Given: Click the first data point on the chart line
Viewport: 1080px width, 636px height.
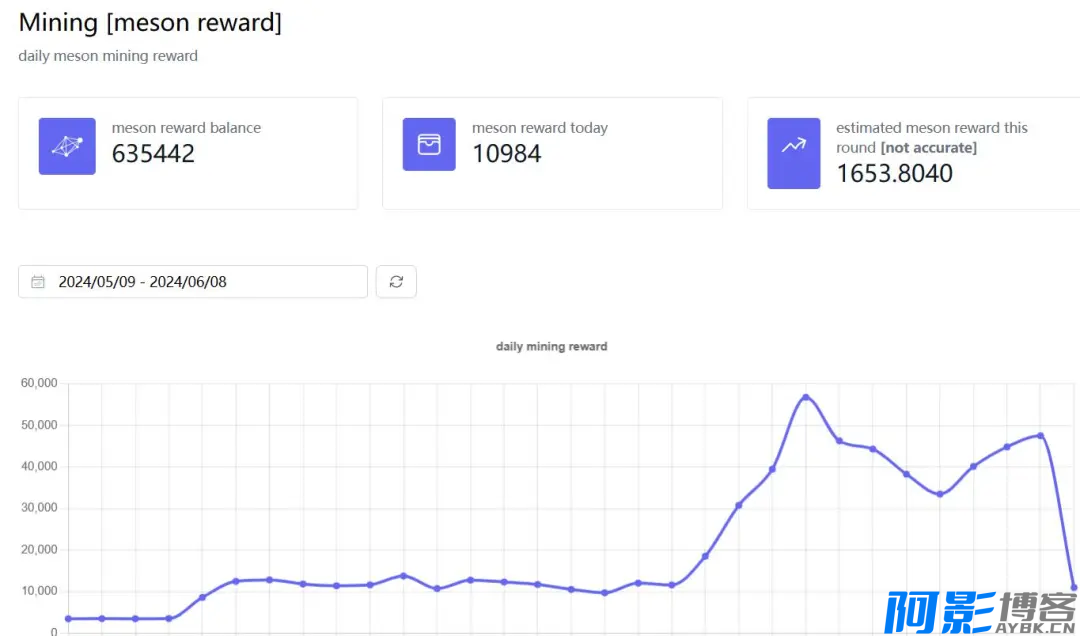Looking at the screenshot, I should [x=68, y=619].
